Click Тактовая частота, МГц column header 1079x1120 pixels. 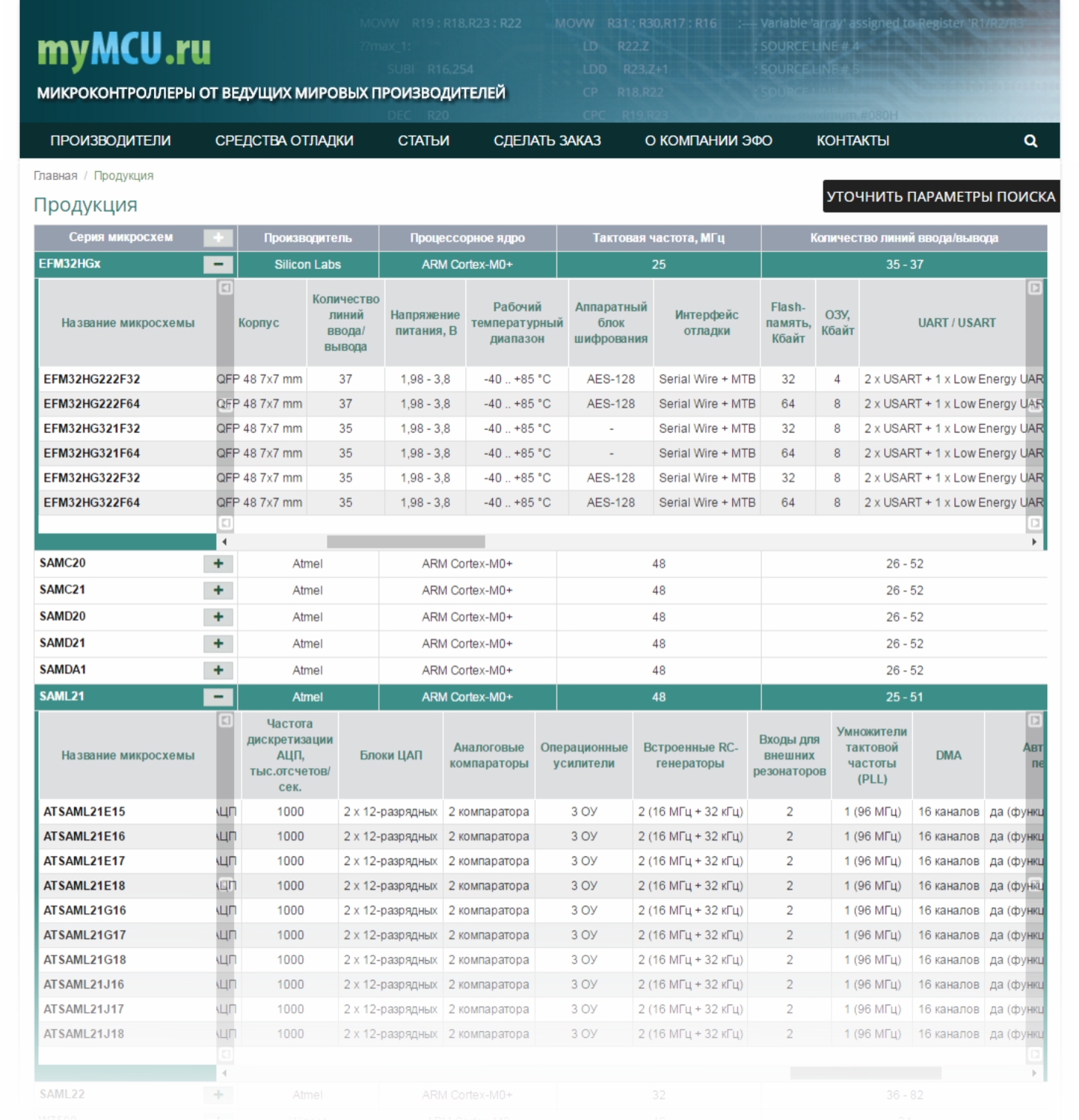659,238
